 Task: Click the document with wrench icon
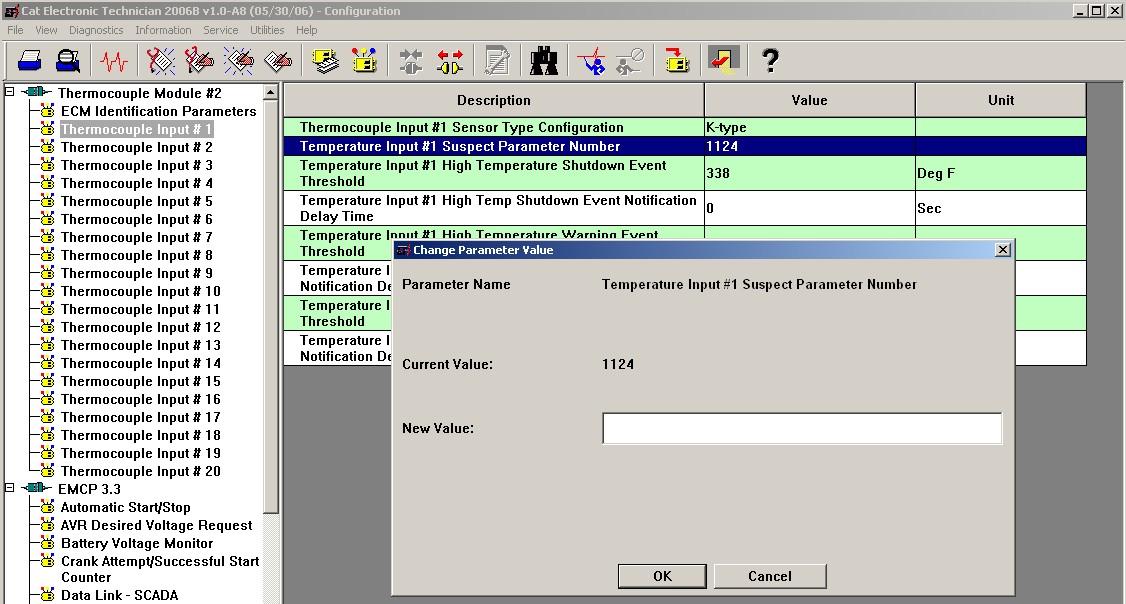[x=496, y=60]
